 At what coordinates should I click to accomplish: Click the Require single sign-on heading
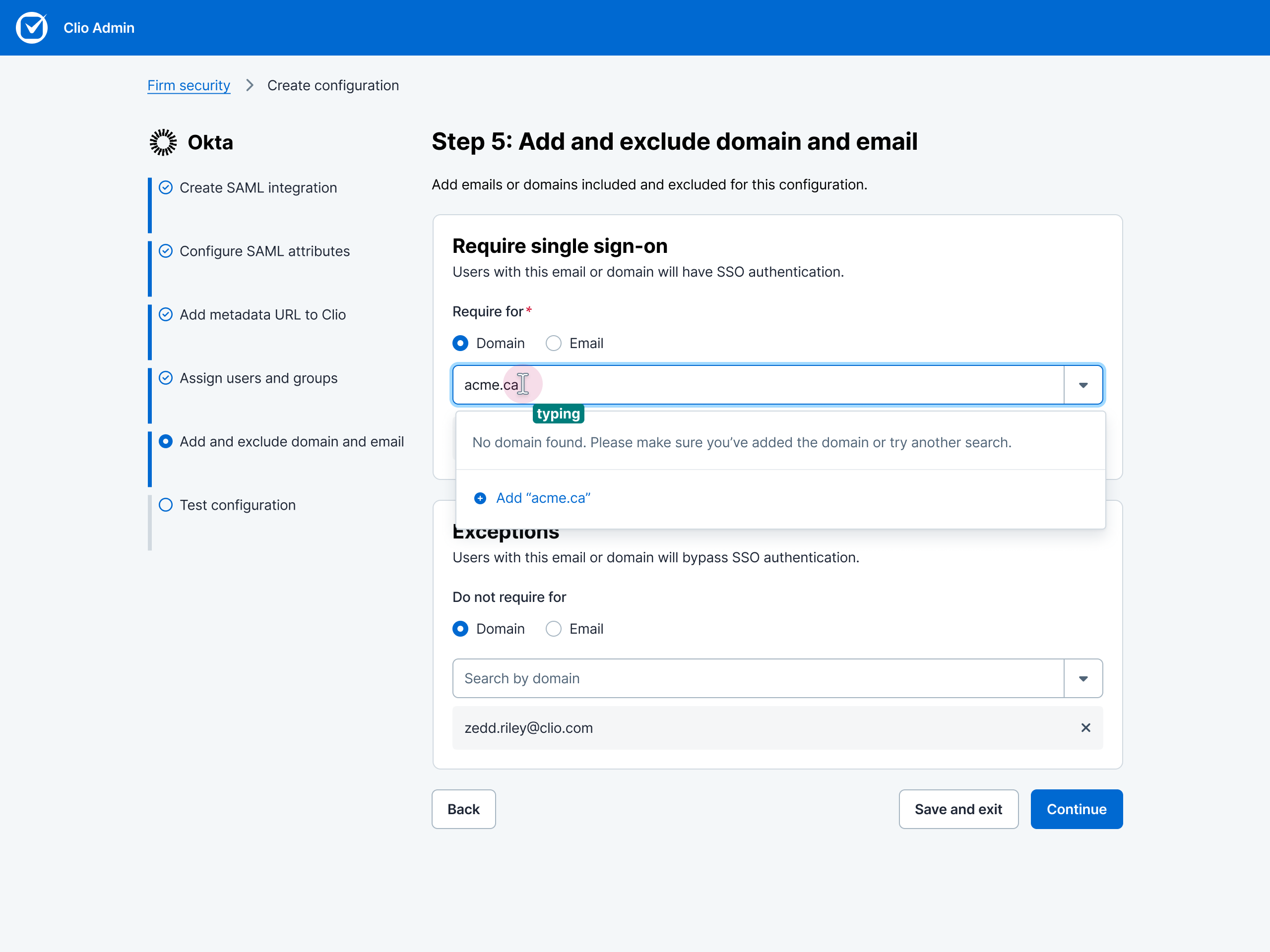click(x=560, y=246)
